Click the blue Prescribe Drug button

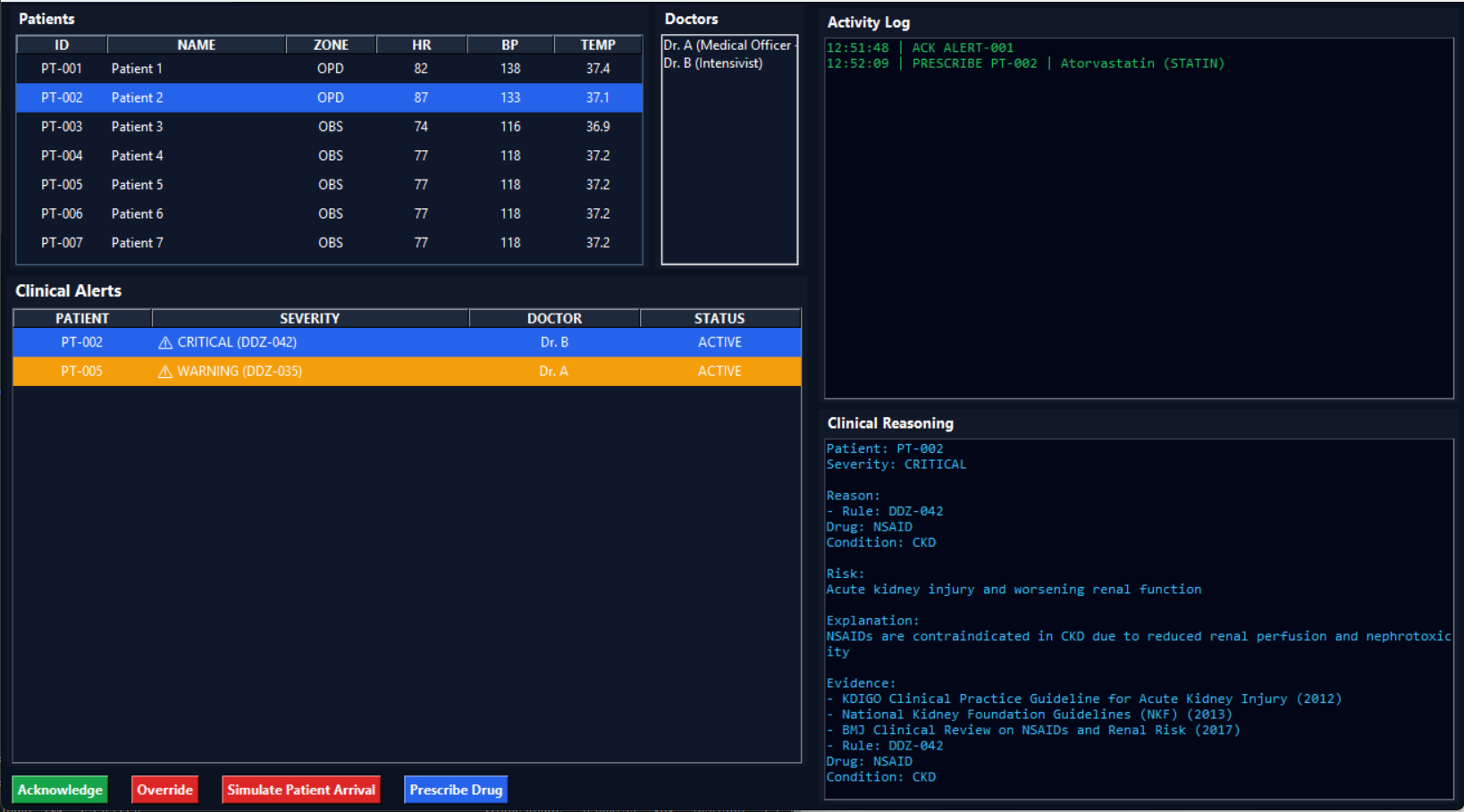pyautogui.click(x=456, y=790)
